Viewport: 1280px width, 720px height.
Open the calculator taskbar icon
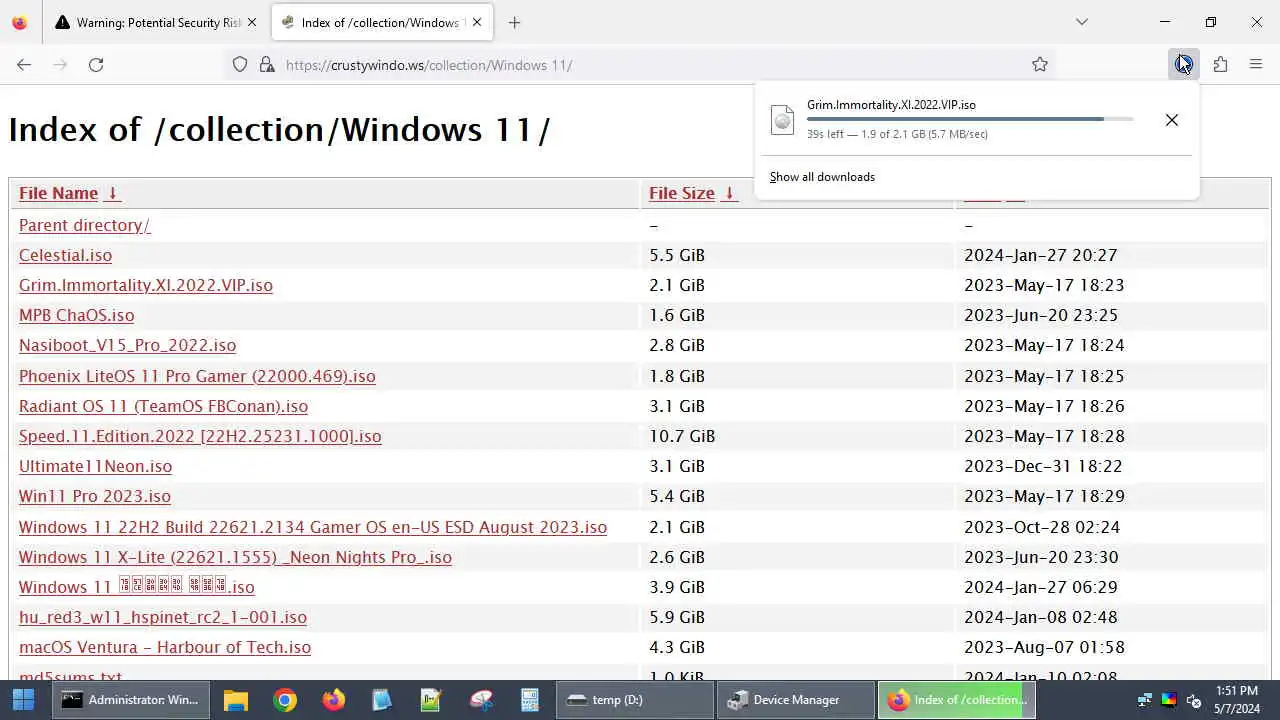[x=530, y=700]
